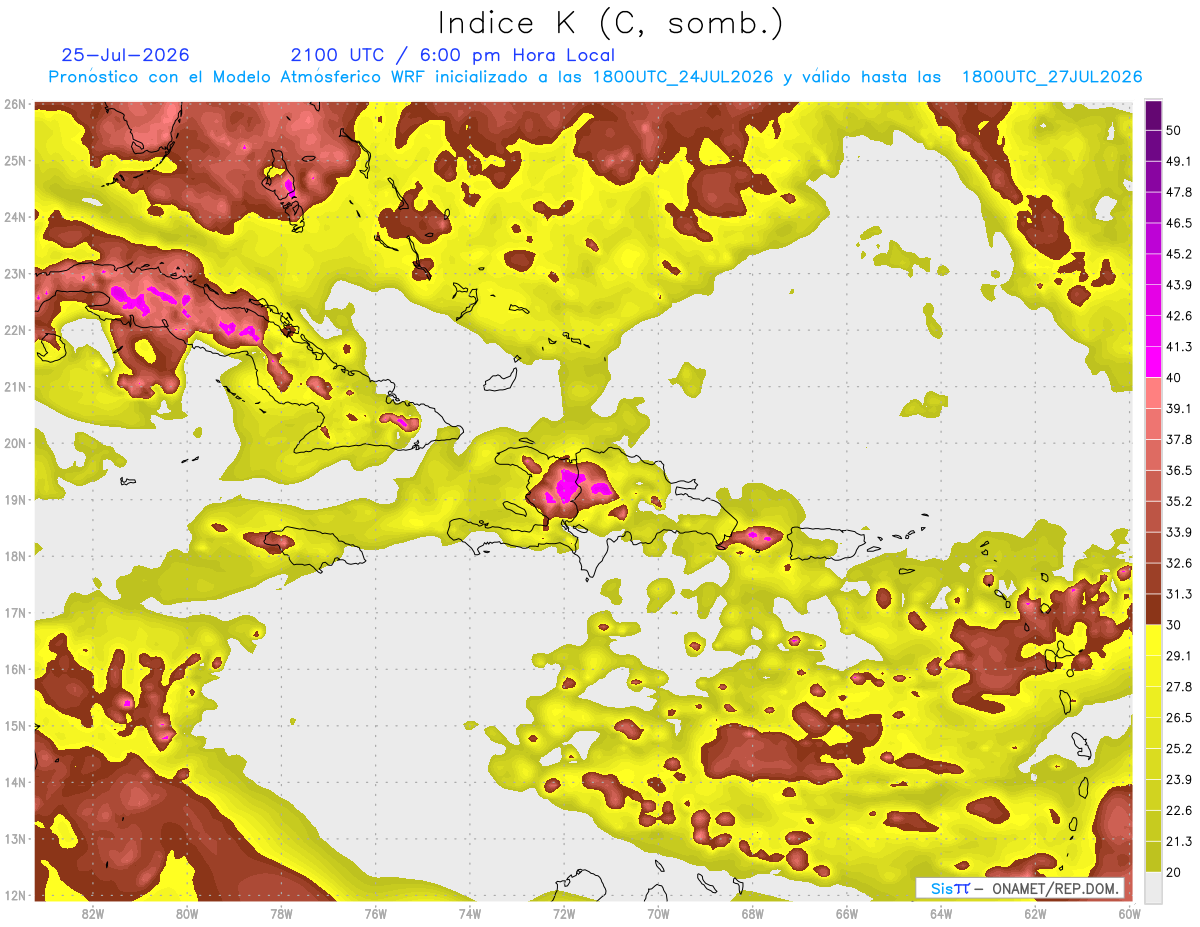
Task: Click the longitude label "72W"
Action: pyautogui.click(x=564, y=914)
